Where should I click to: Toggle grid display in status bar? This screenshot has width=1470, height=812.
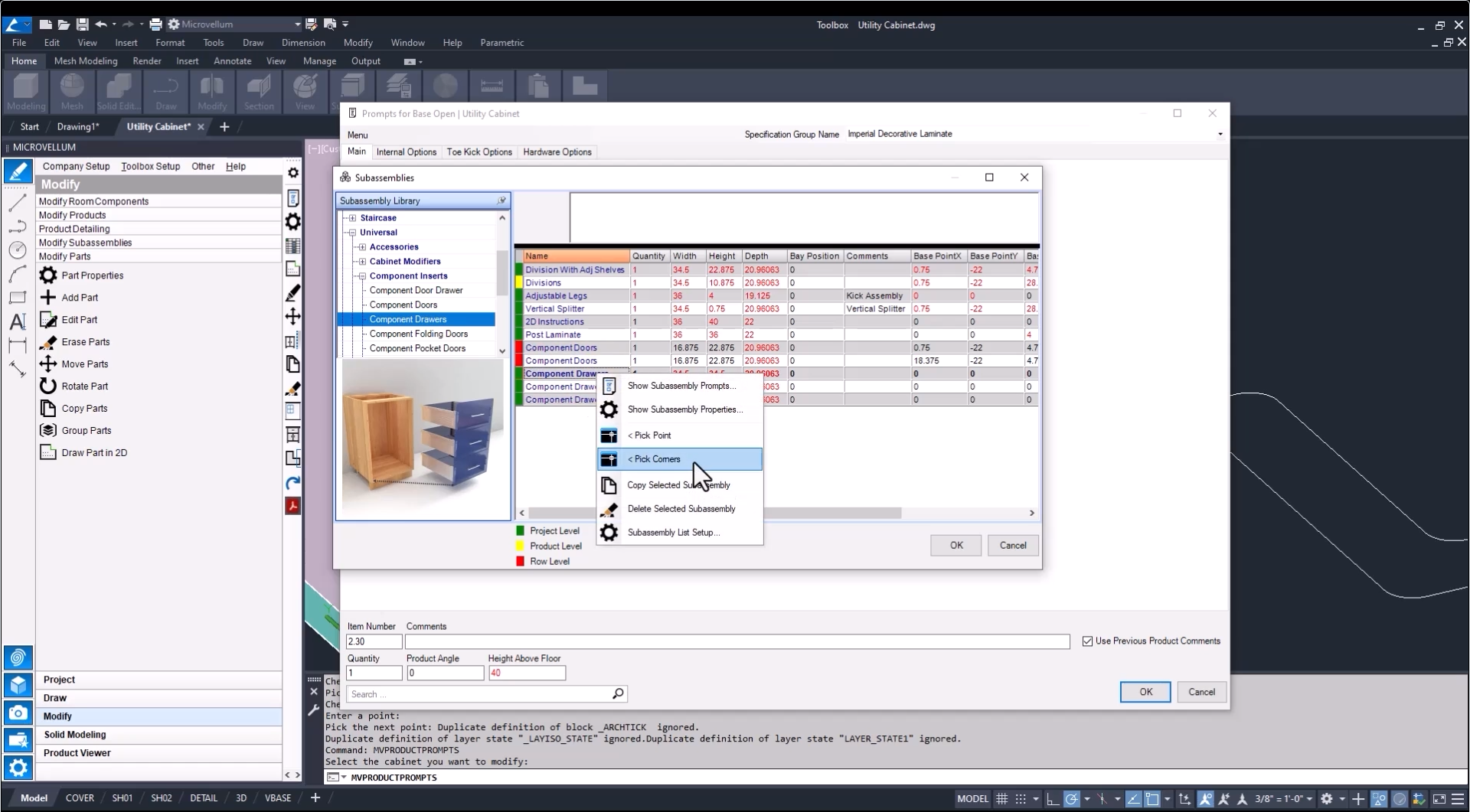(1001, 799)
